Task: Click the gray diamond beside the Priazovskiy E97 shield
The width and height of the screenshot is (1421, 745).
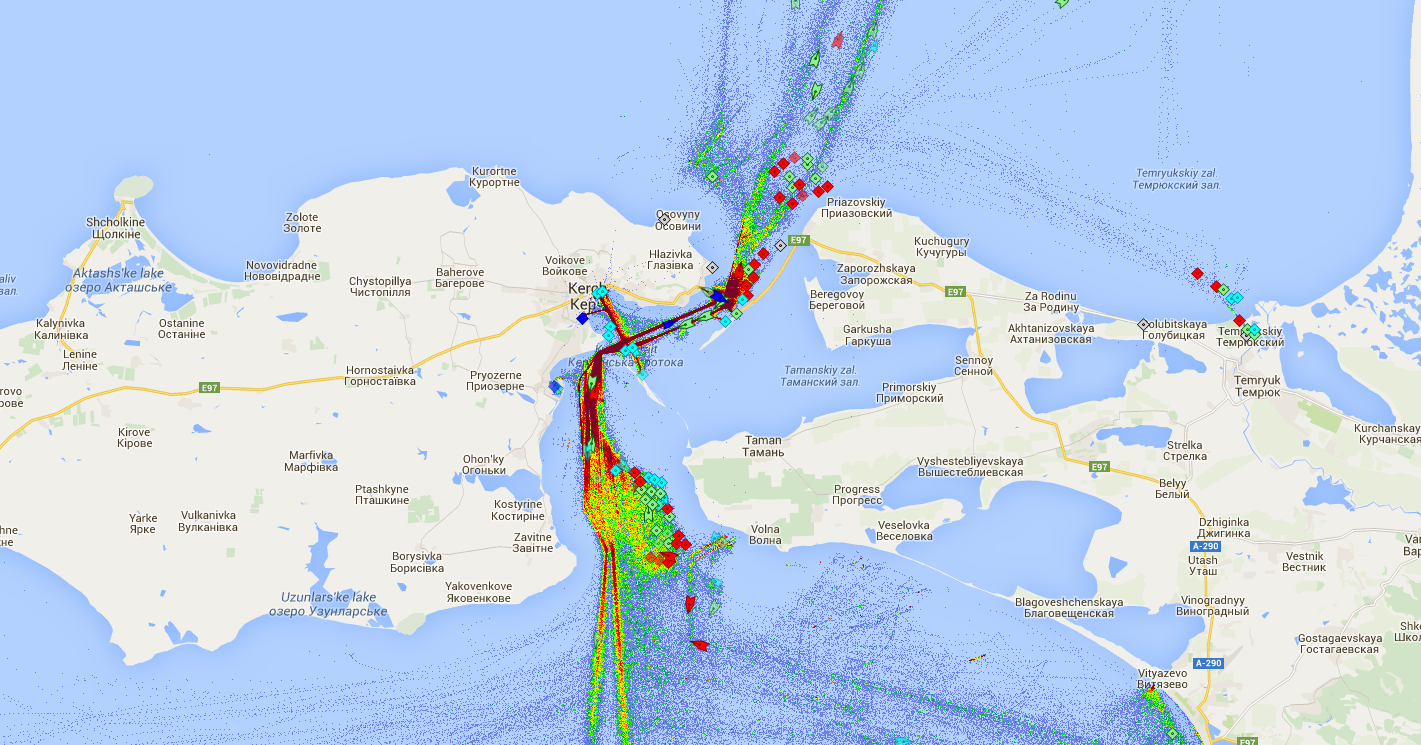Action: point(780,245)
